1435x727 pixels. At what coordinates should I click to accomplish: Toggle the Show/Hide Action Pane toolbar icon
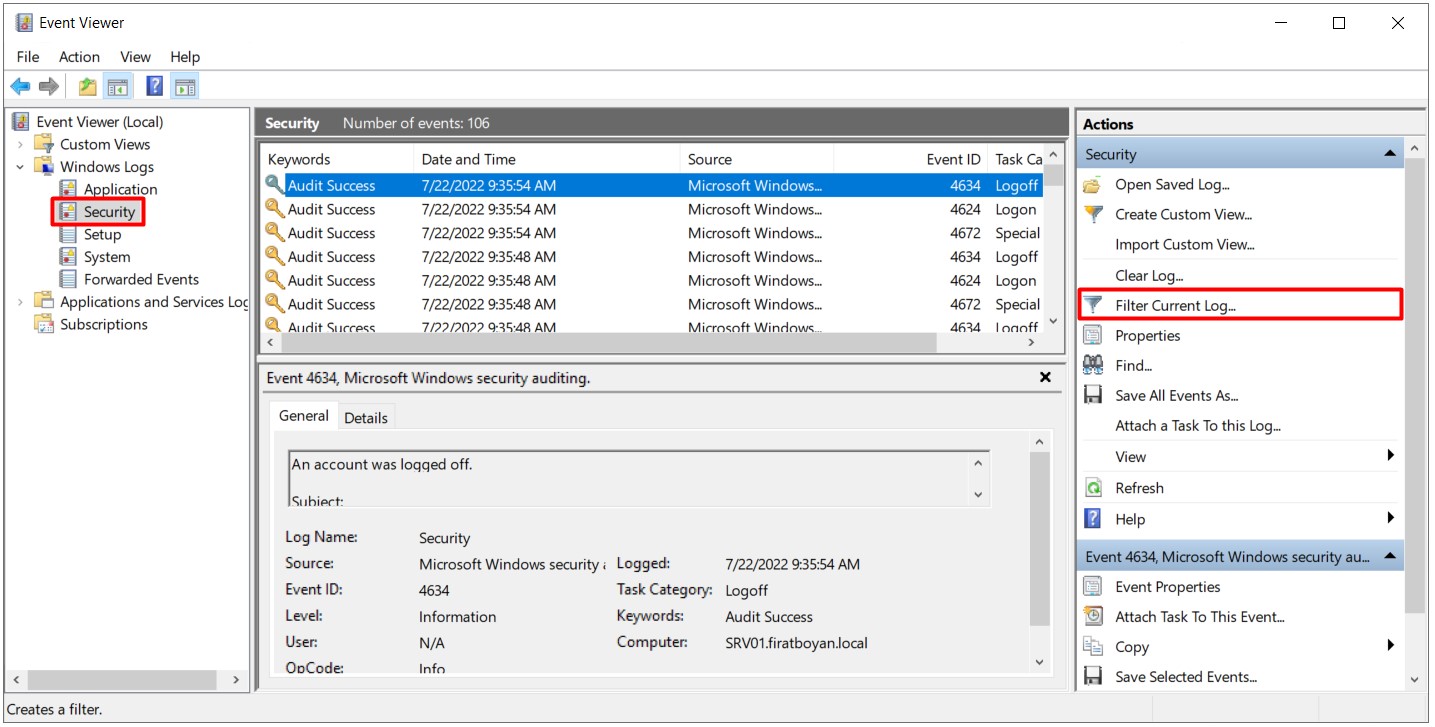pyautogui.click(x=184, y=87)
